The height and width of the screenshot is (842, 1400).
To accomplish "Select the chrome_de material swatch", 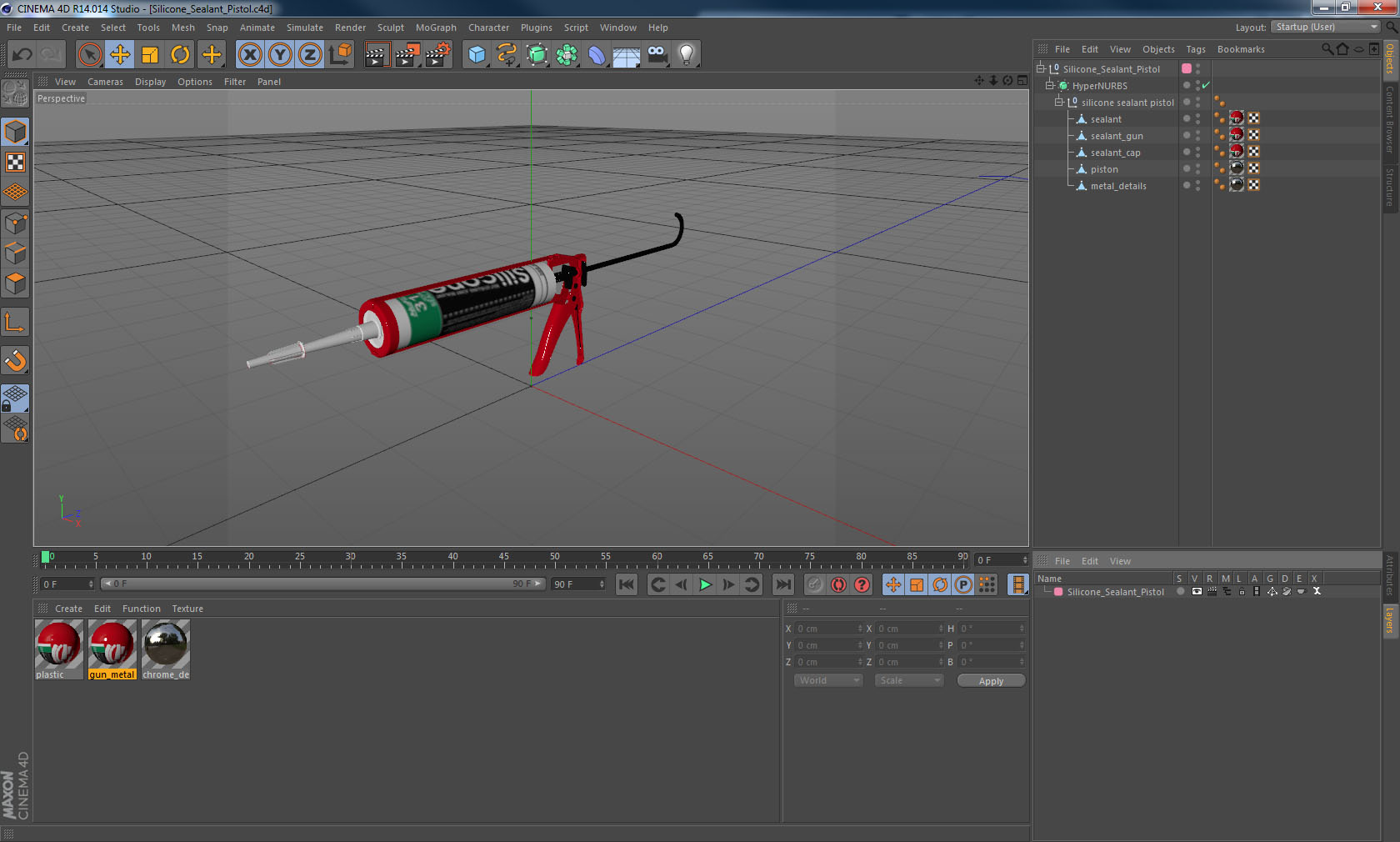I will [166, 649].
